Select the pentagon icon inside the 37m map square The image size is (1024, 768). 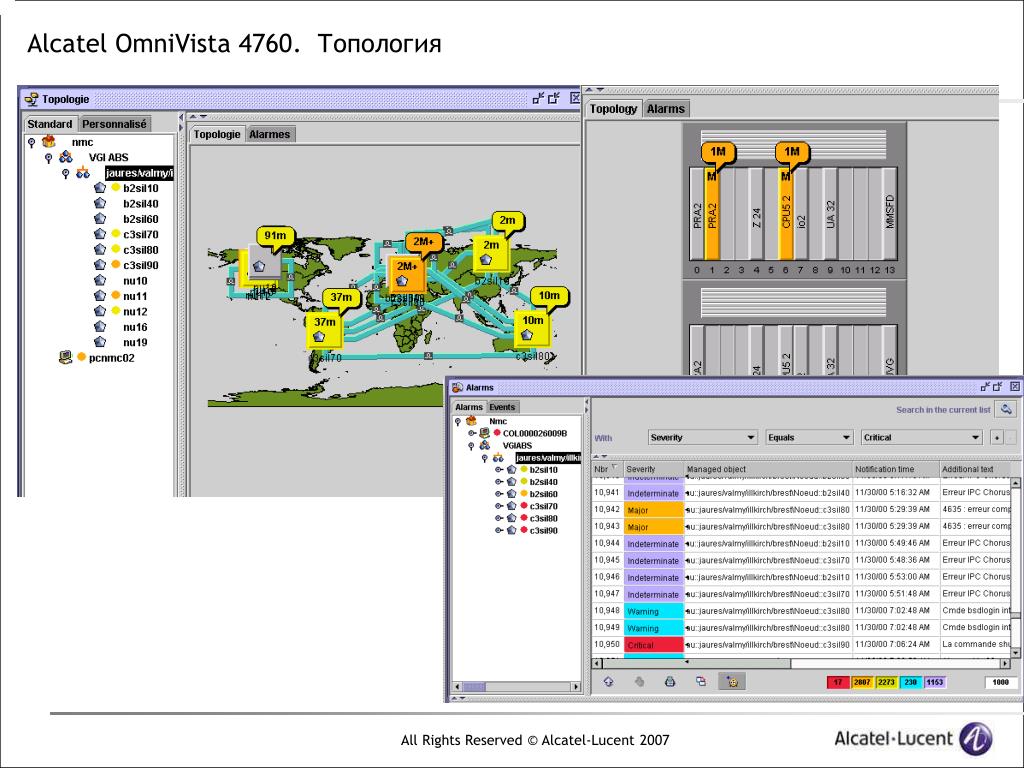tap(319, 337)
